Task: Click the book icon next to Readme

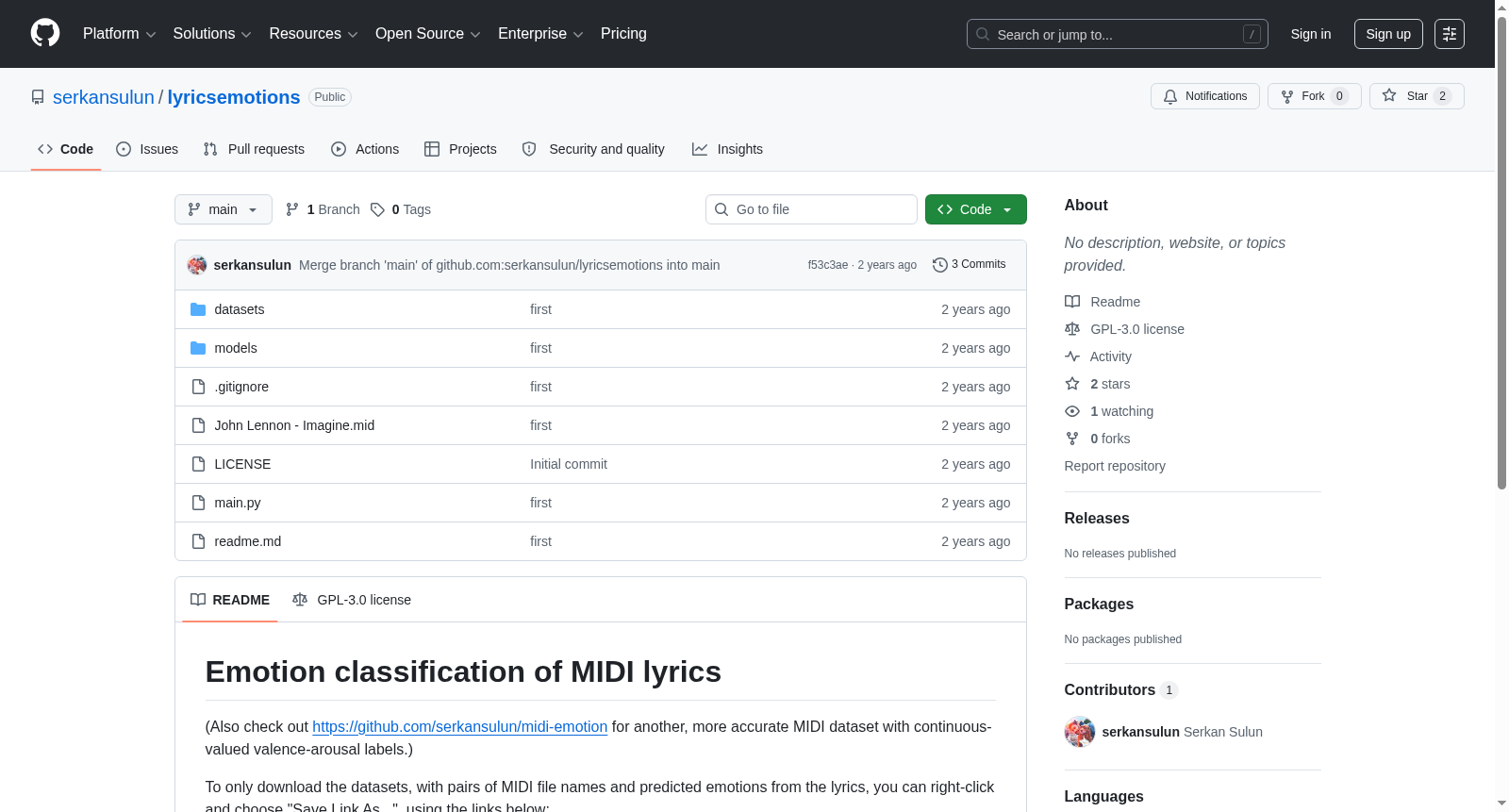Action: click(x=1072, y=302)
